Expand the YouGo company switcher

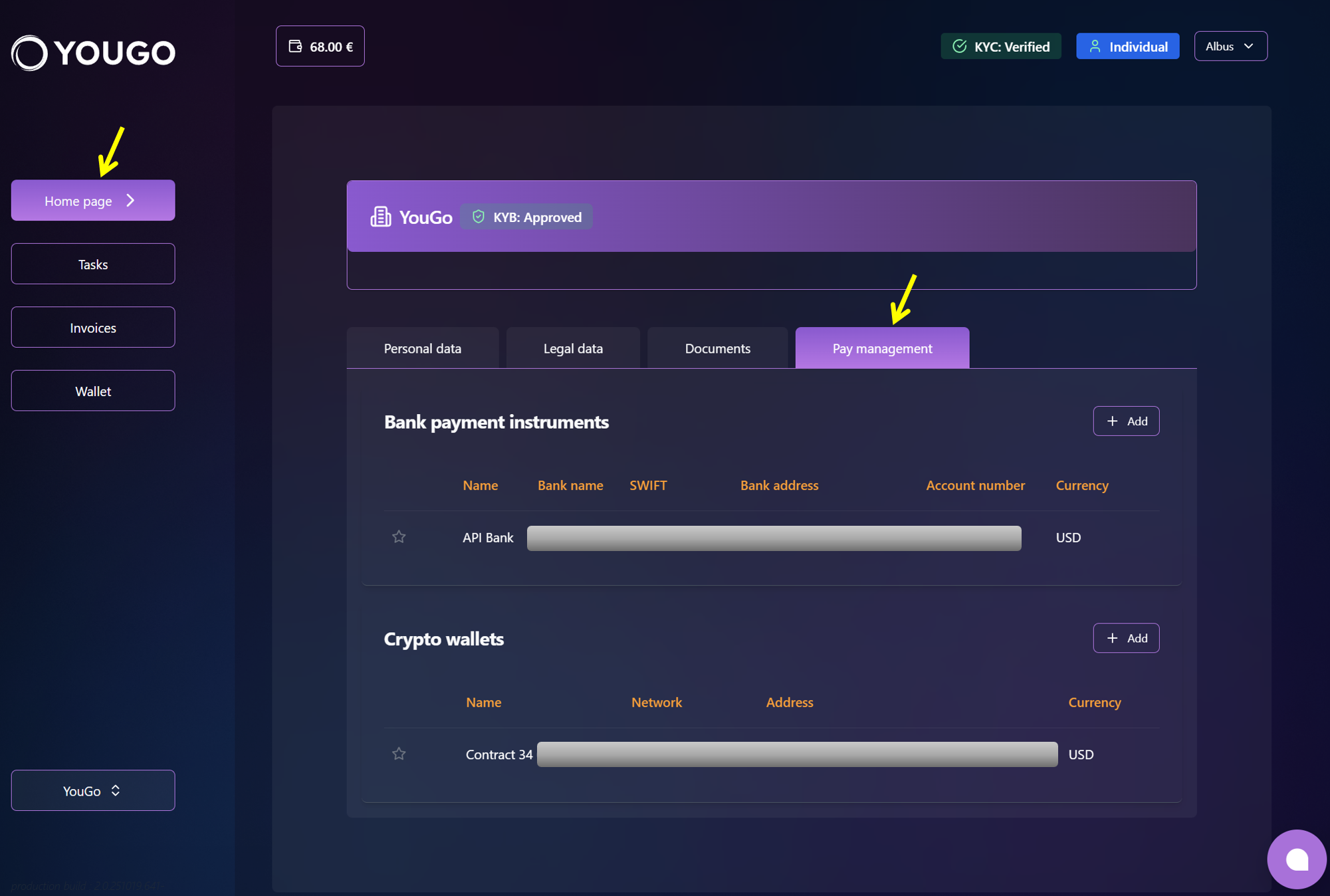tap(93, 790)
